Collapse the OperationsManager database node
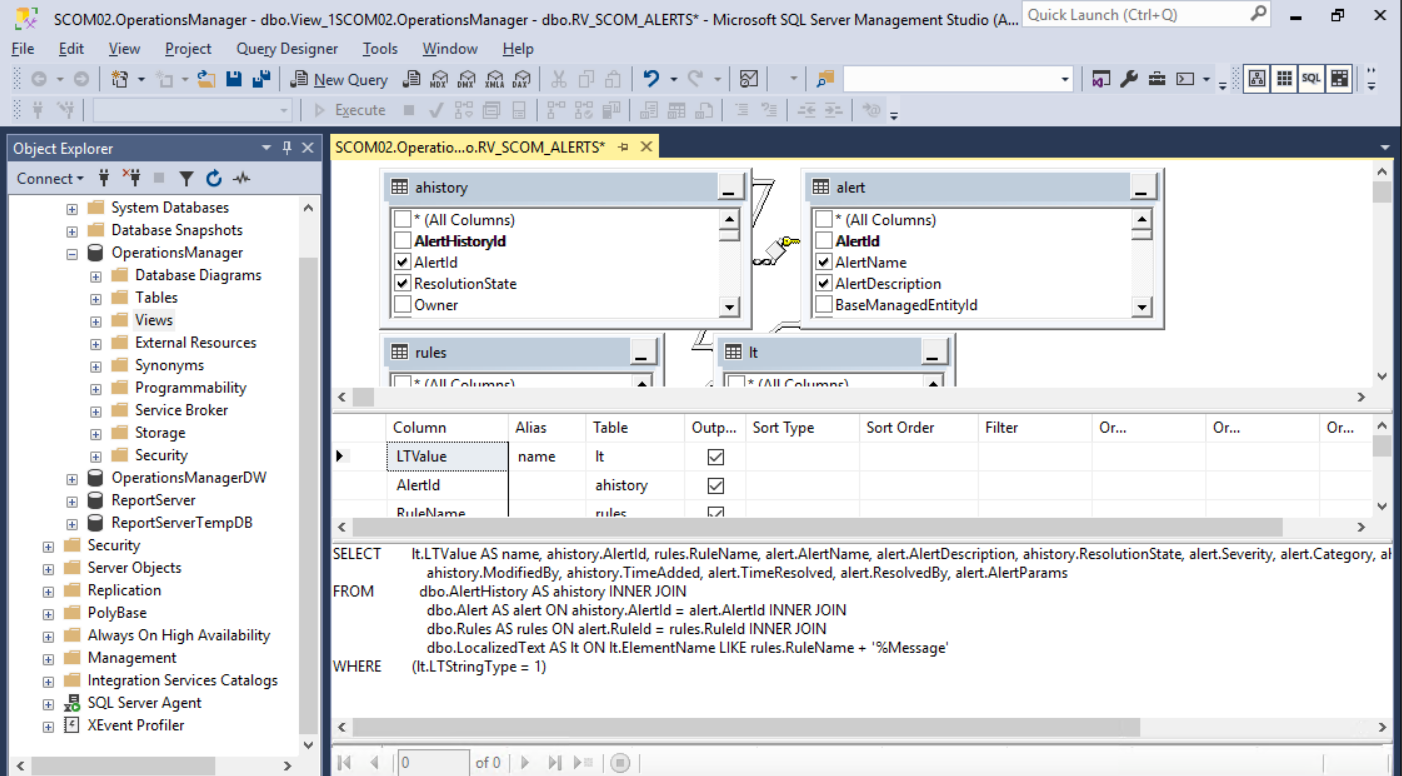 point(70,252)
